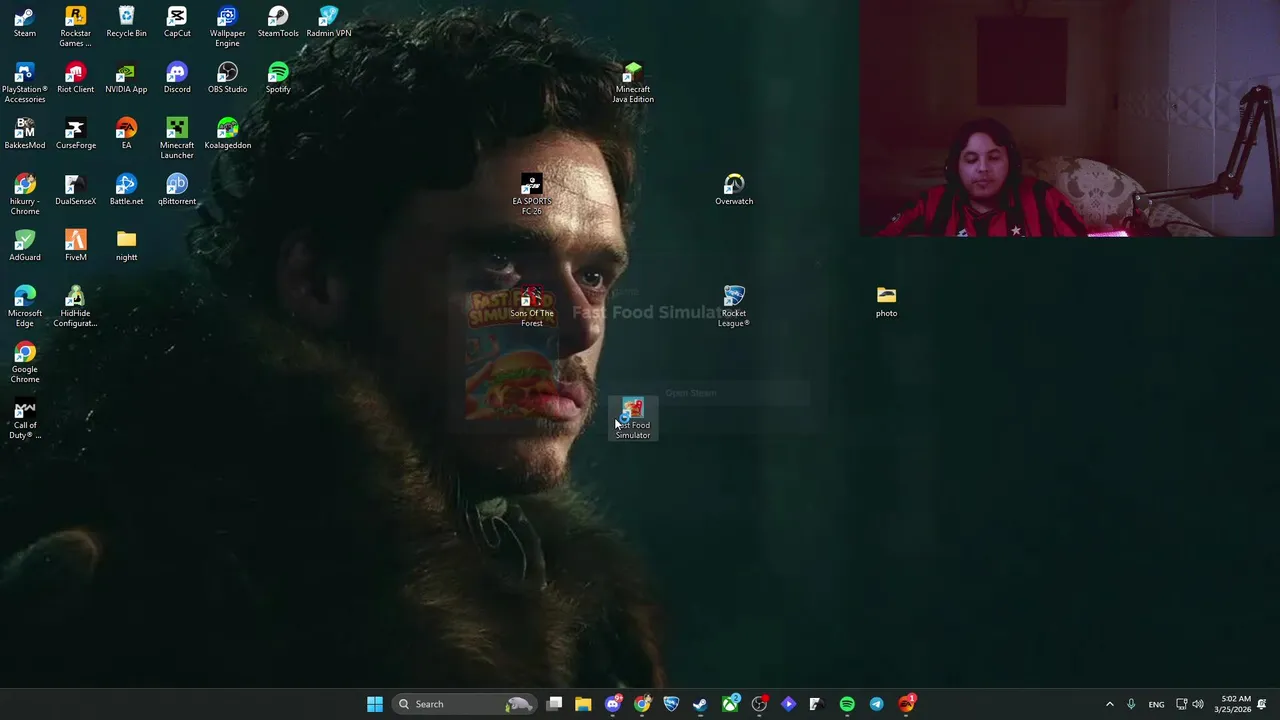Select the AdGuard desktop shortcut
Viewport: 1280px width, 720px height.
25,246
